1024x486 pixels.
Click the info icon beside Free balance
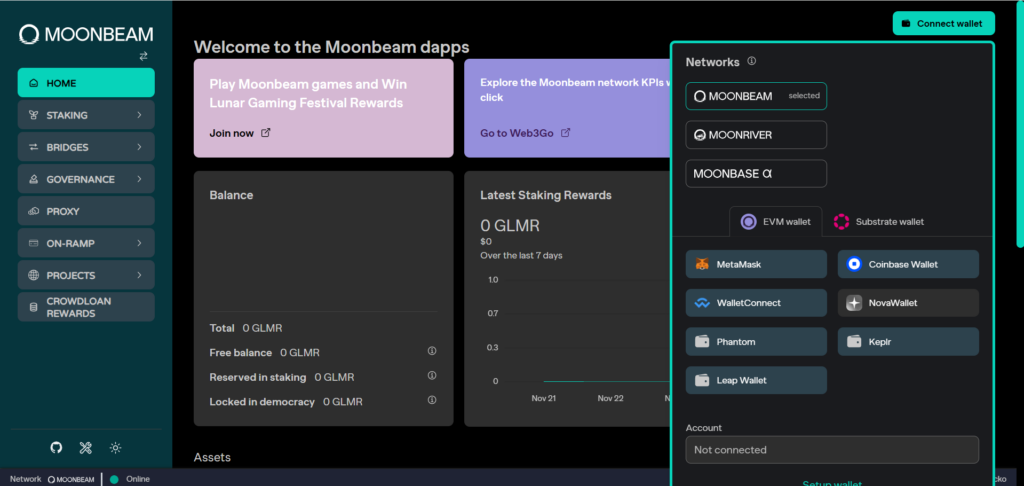point(432,352)
